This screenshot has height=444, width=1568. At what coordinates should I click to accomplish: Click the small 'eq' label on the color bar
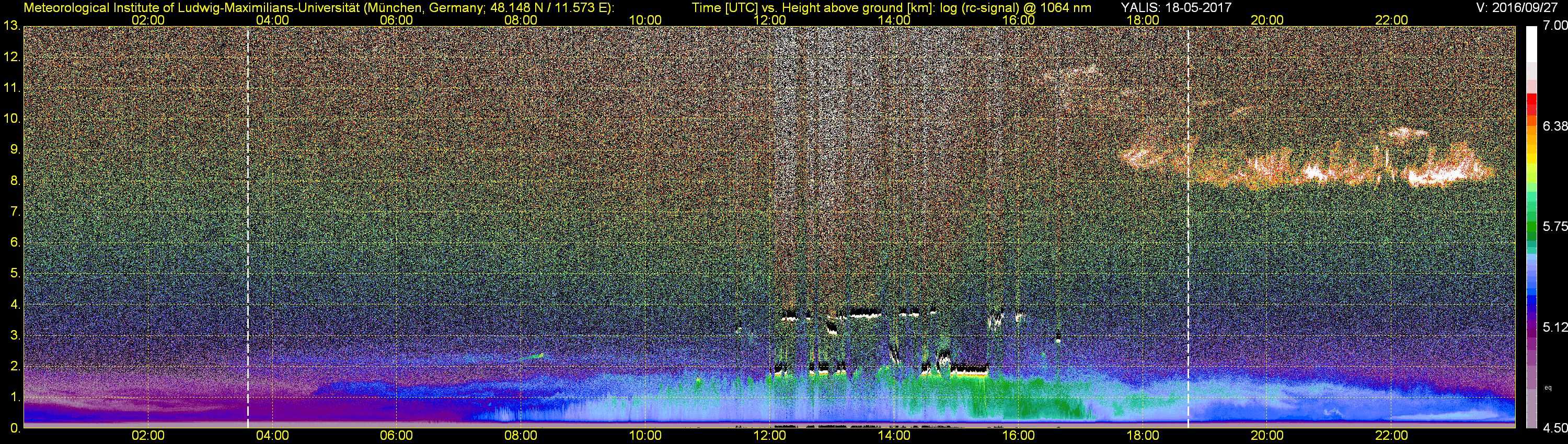coord(1548,388)
